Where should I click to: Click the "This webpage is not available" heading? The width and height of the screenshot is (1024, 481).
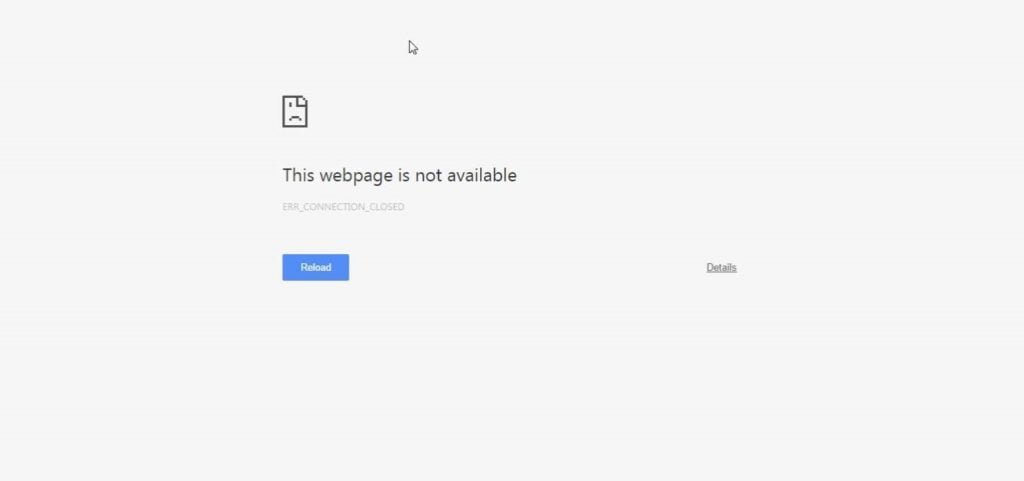click(399, 175)
